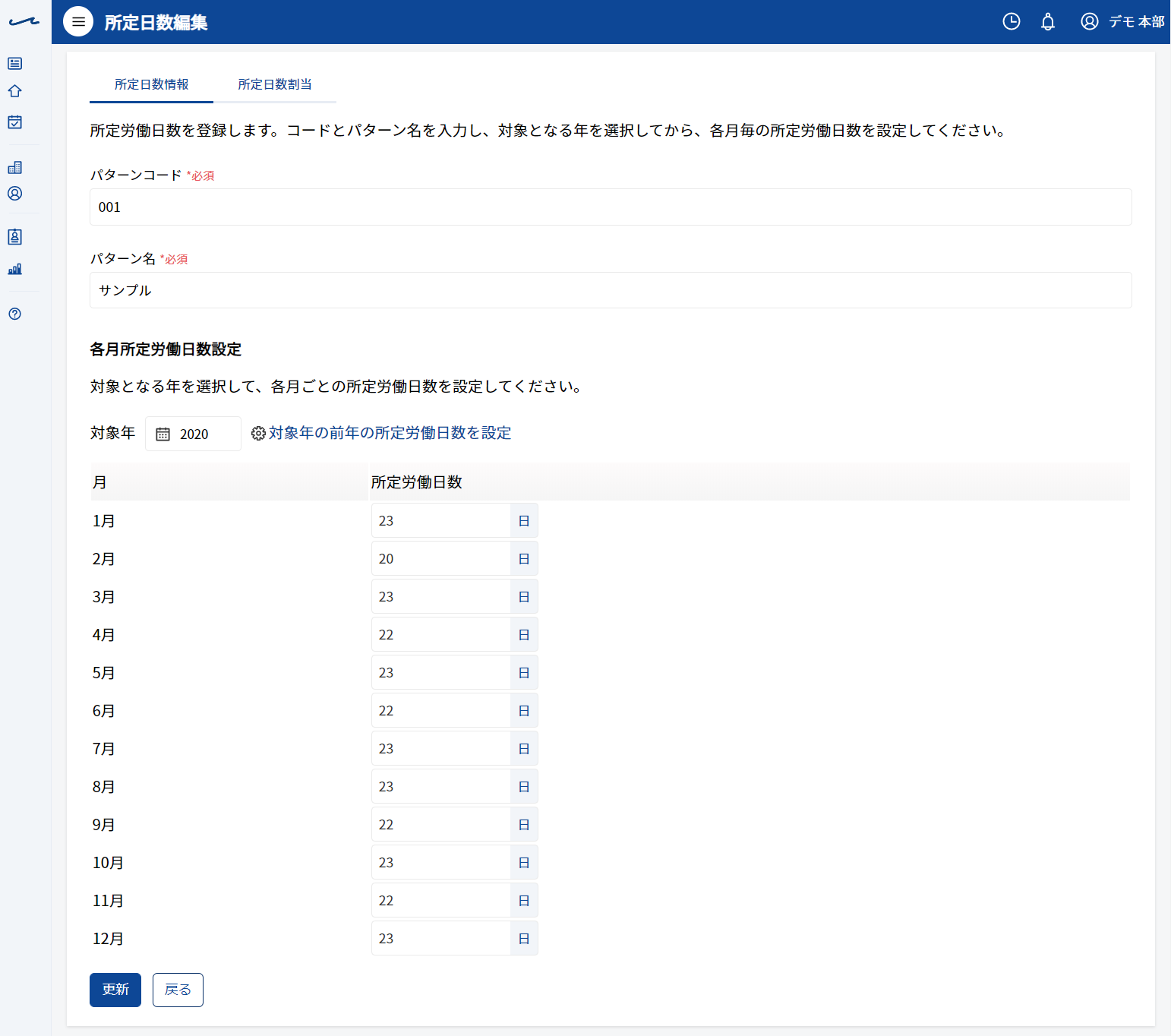
Task: Open the hamburger menu button
Action: click(78, 22)
